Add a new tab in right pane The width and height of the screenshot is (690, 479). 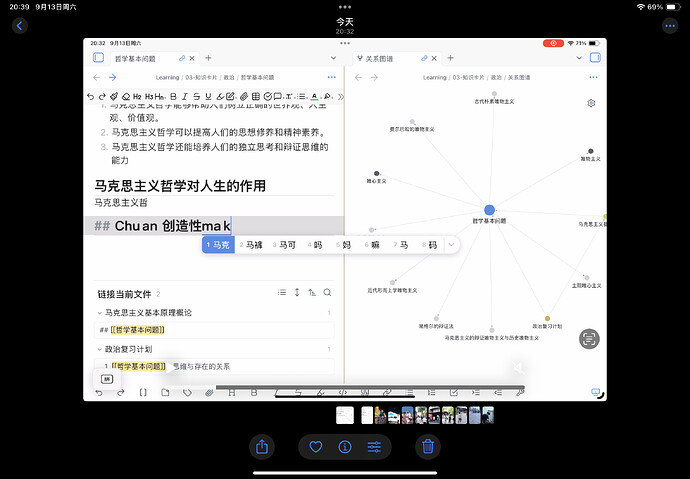point(451,58)
